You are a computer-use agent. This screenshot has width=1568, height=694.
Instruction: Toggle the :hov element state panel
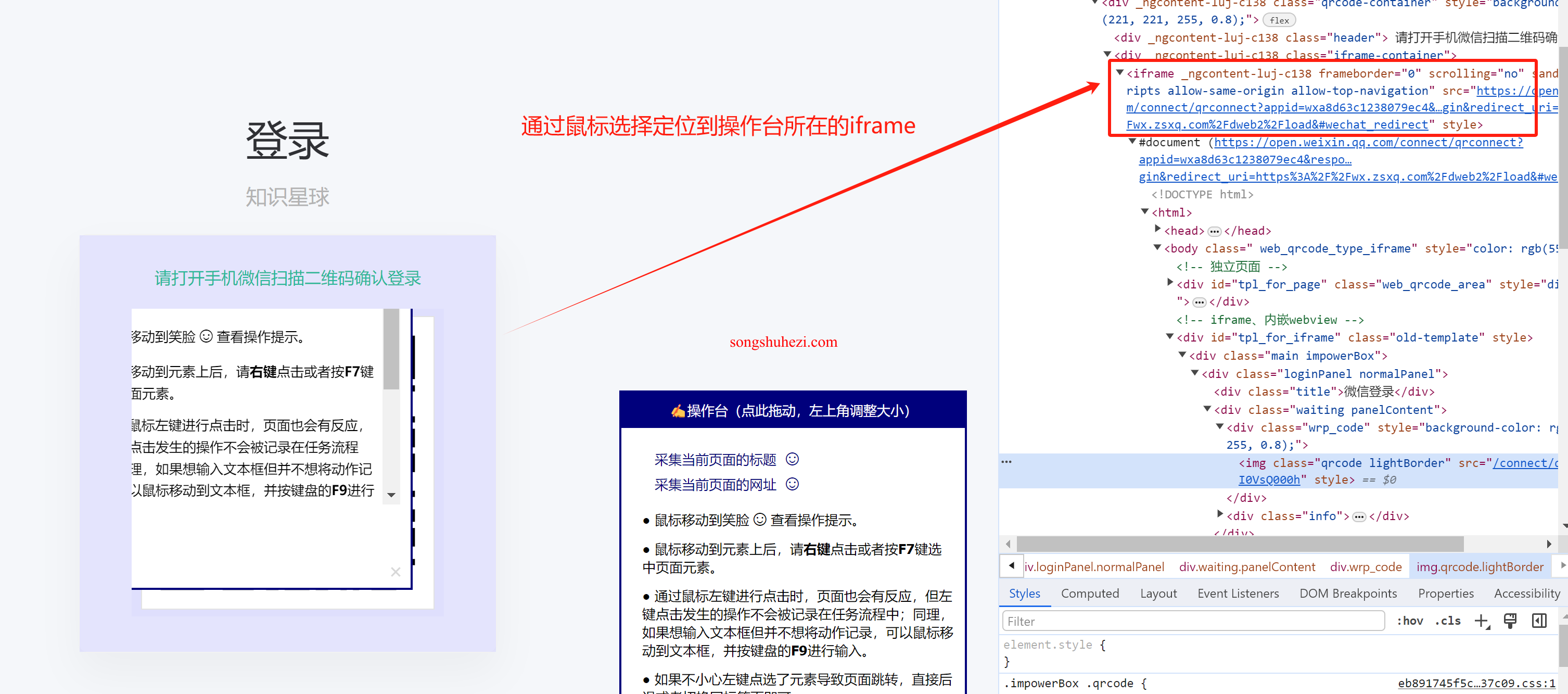(1409, 621)
